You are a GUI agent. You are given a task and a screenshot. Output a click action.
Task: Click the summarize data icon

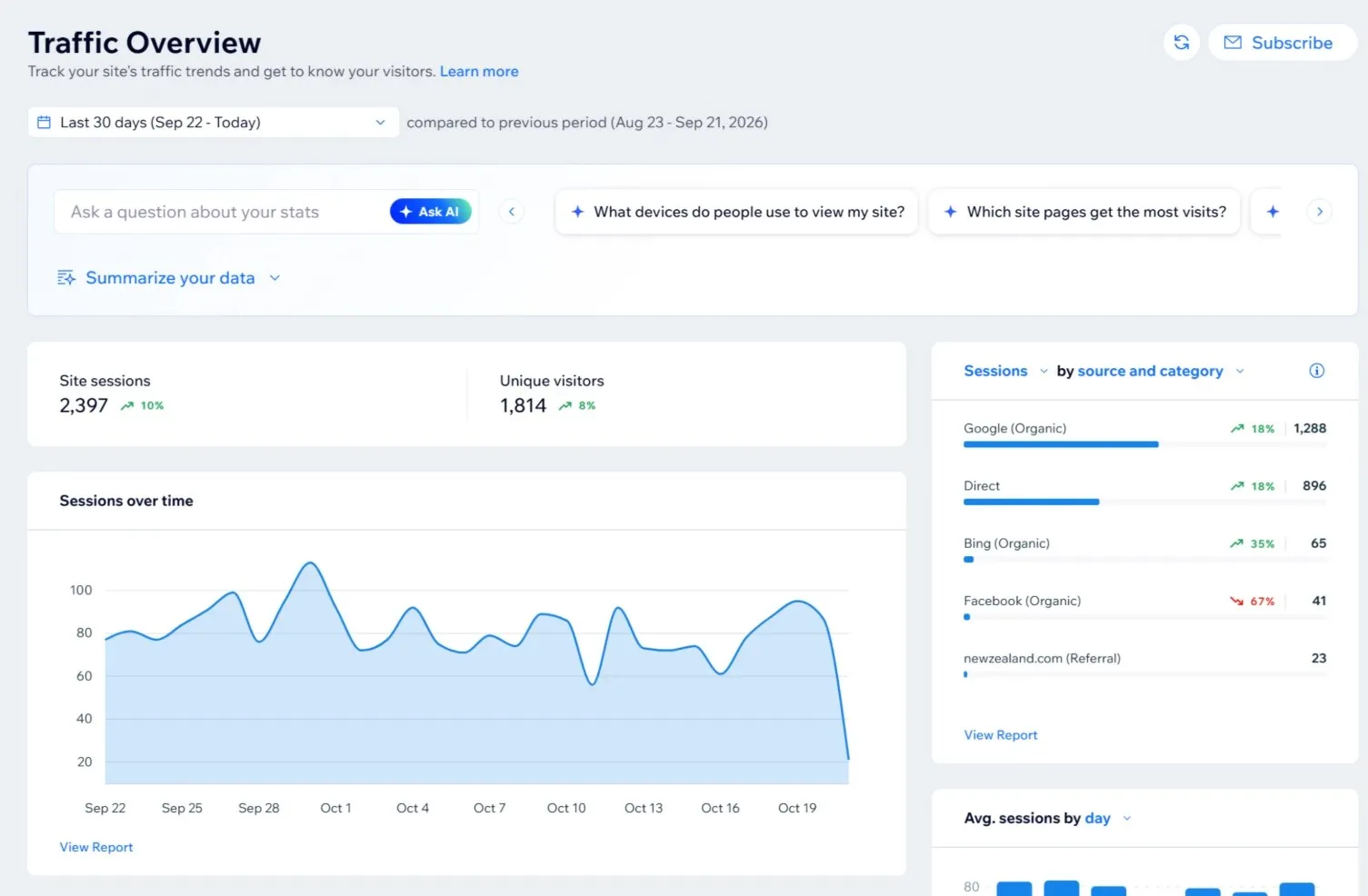pyautogui.click(x=65, y=278)
